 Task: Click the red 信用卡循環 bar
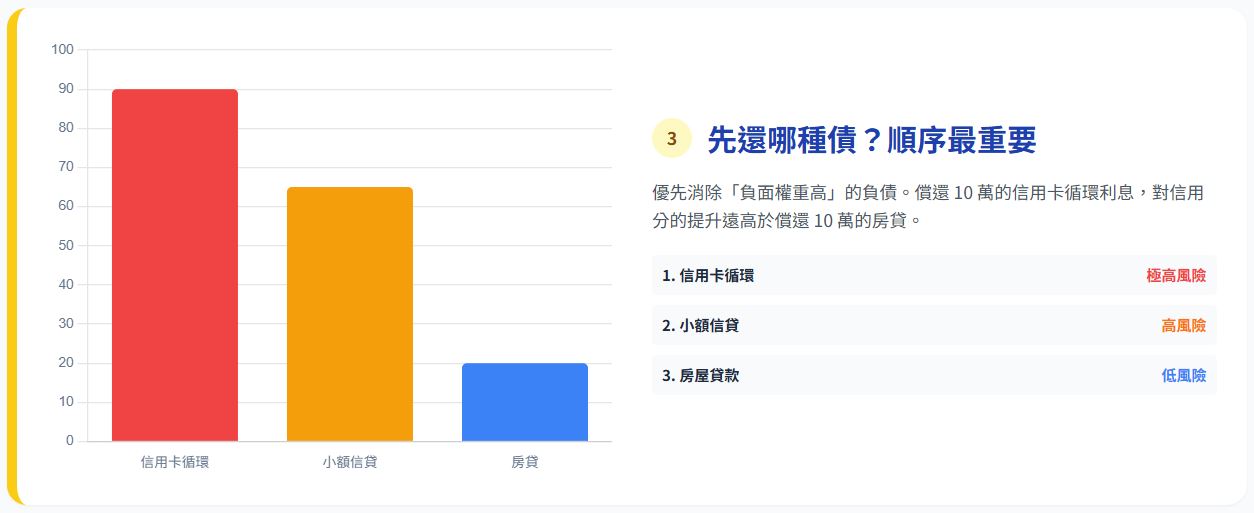point(175,265)
